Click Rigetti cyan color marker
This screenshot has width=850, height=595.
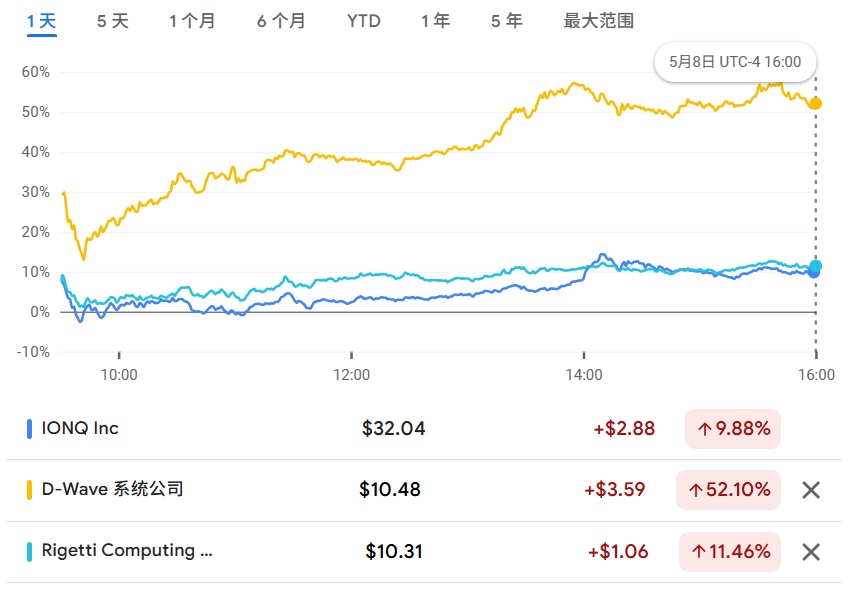(29, 551)
